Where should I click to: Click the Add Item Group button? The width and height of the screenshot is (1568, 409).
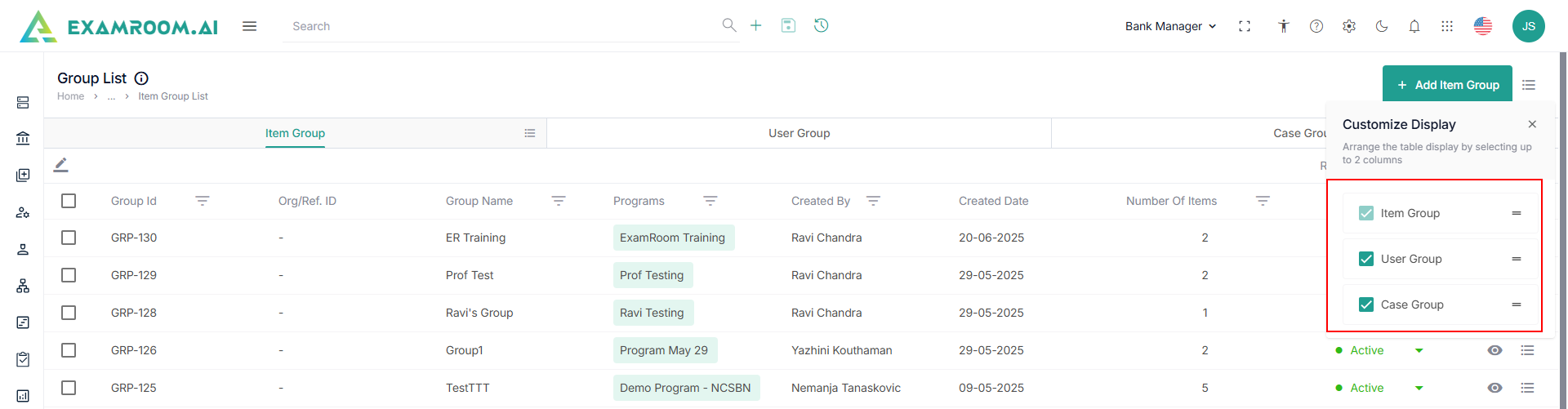click(x=1447, y=85)
